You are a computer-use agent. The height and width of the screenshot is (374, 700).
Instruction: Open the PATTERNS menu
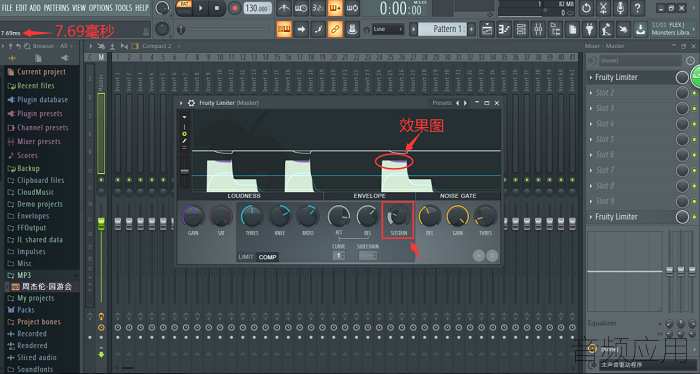coord(56,8)
